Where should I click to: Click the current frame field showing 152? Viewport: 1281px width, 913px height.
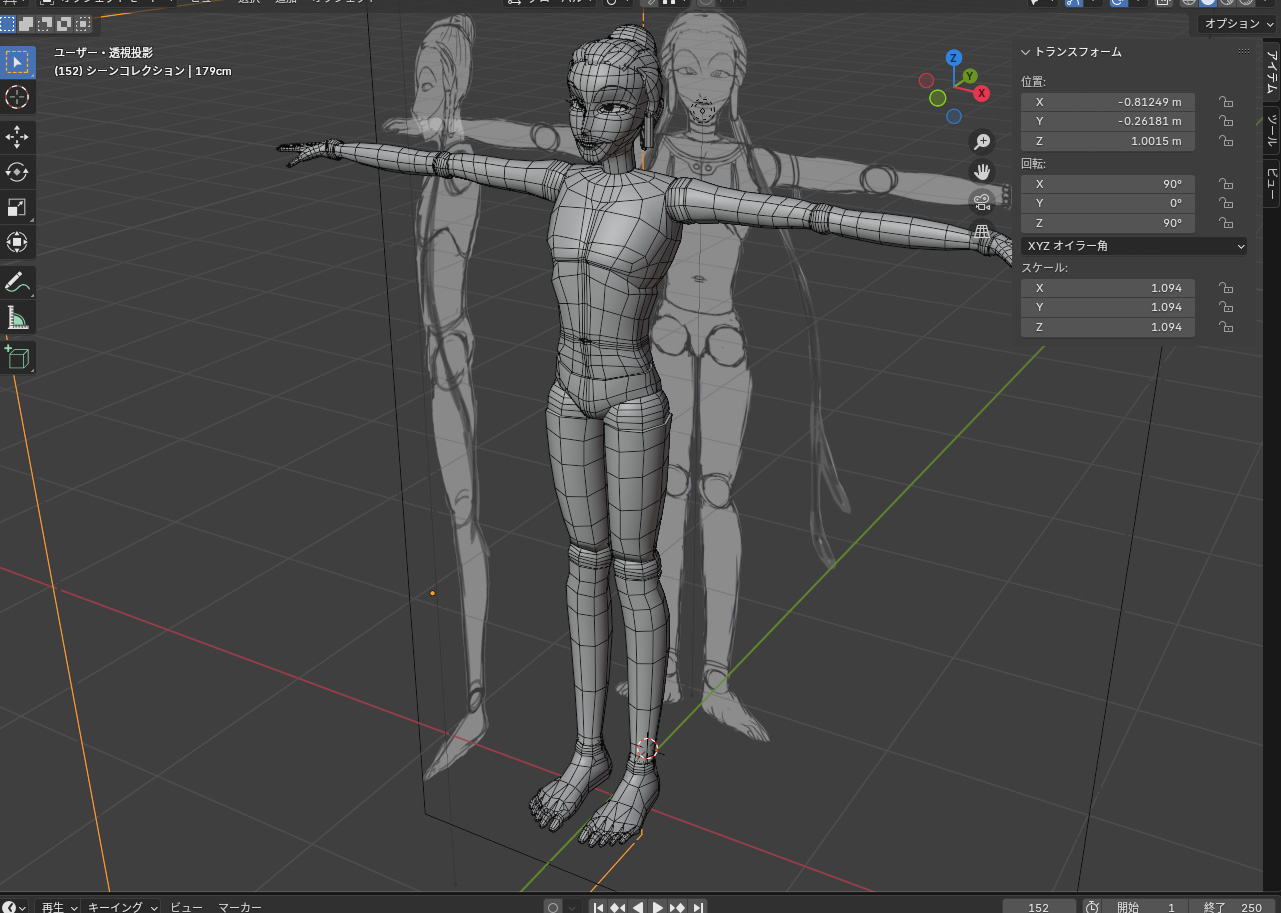point(1039,907)
